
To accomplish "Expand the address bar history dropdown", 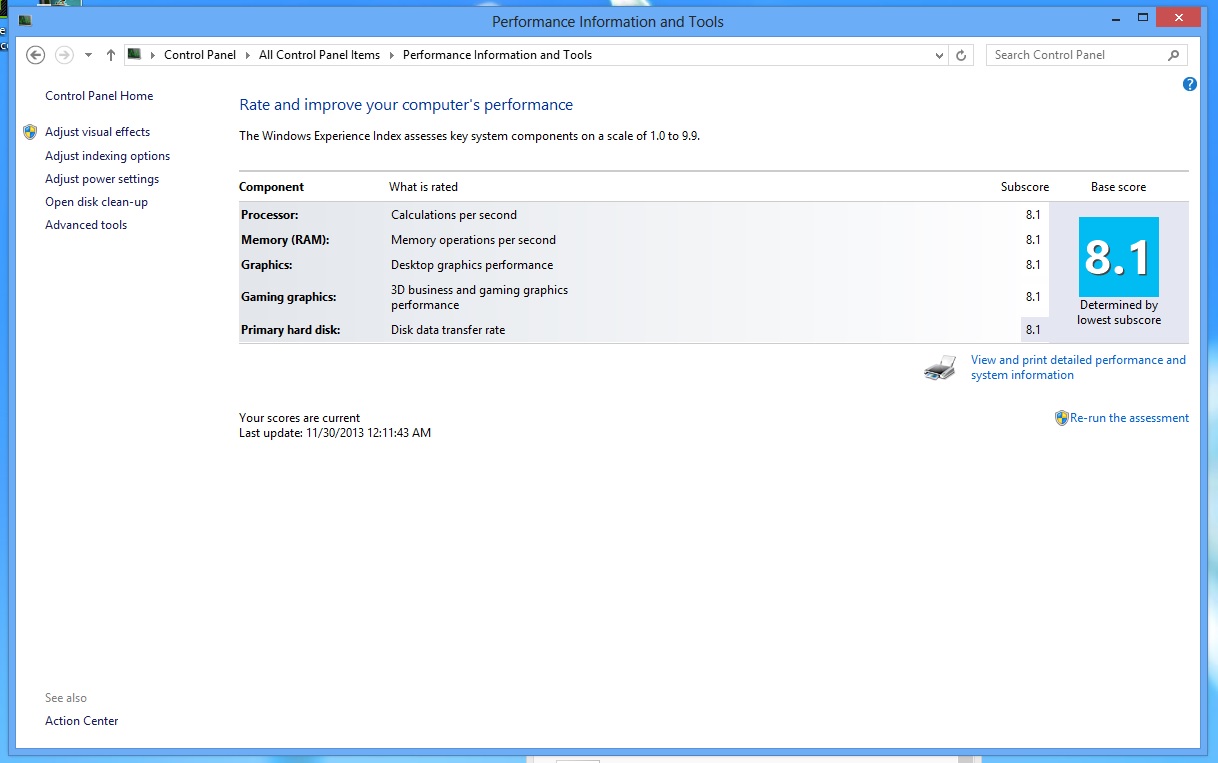I will (939, 56).
